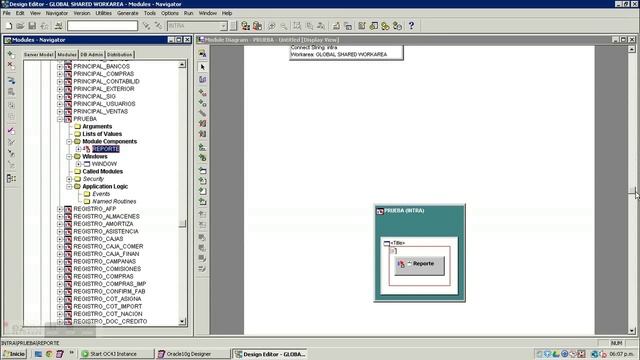Open the Utilities menu
The height and width of the screenshot is (360, 640).
pos(103,13)
